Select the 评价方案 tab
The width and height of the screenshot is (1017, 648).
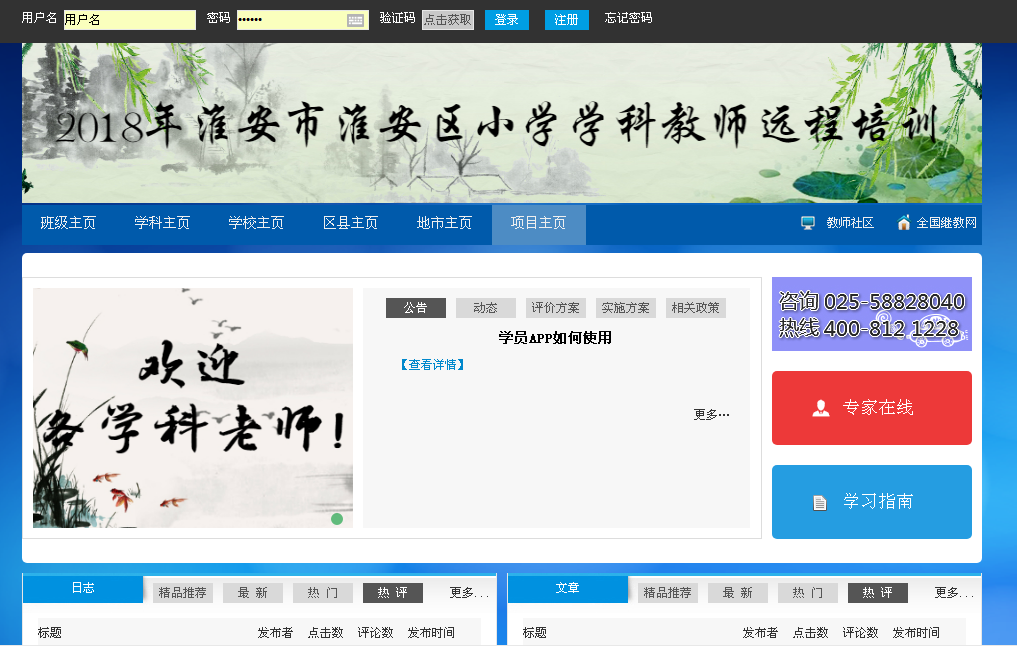pyautogui.click(x=555, y=308)
